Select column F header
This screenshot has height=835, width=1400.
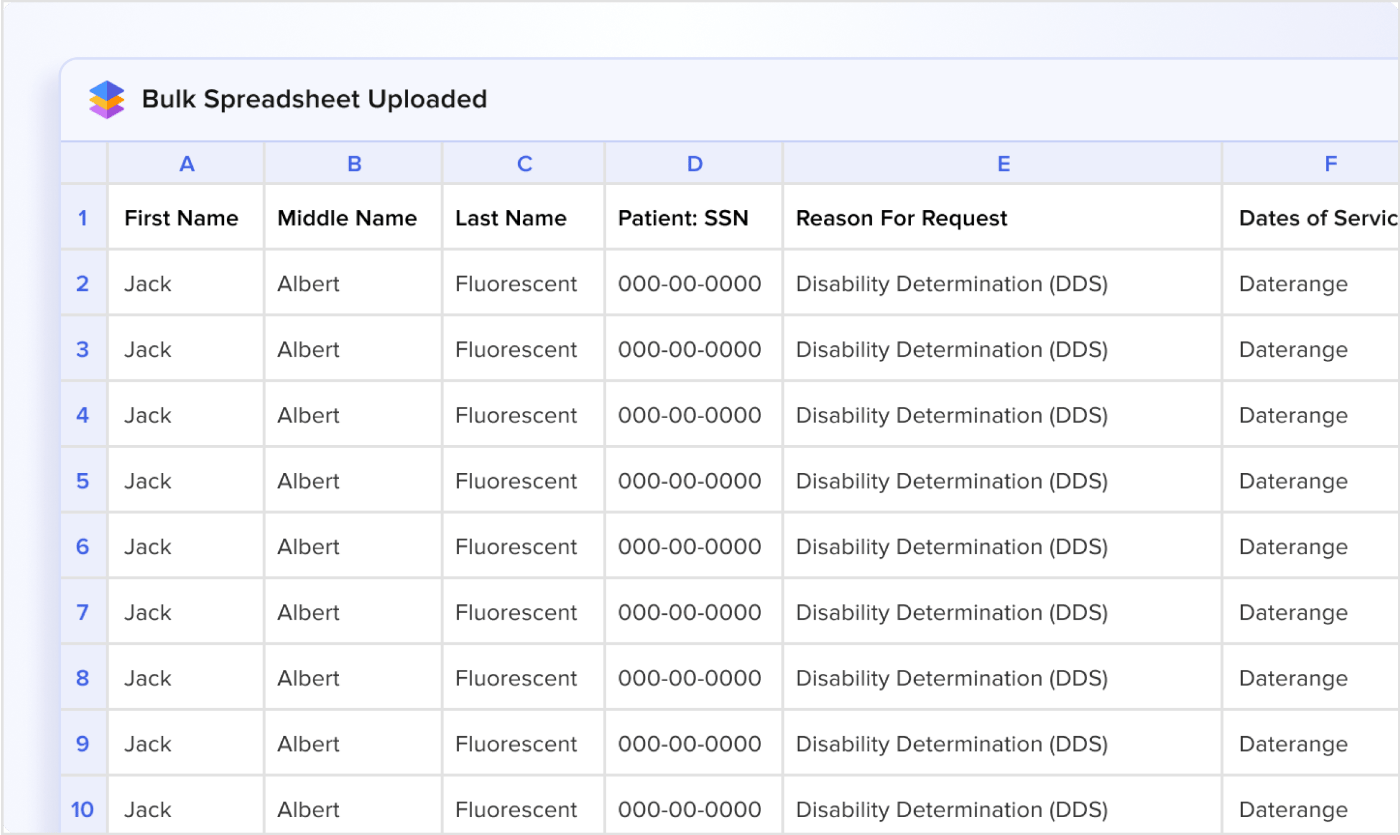point(1330,164)
